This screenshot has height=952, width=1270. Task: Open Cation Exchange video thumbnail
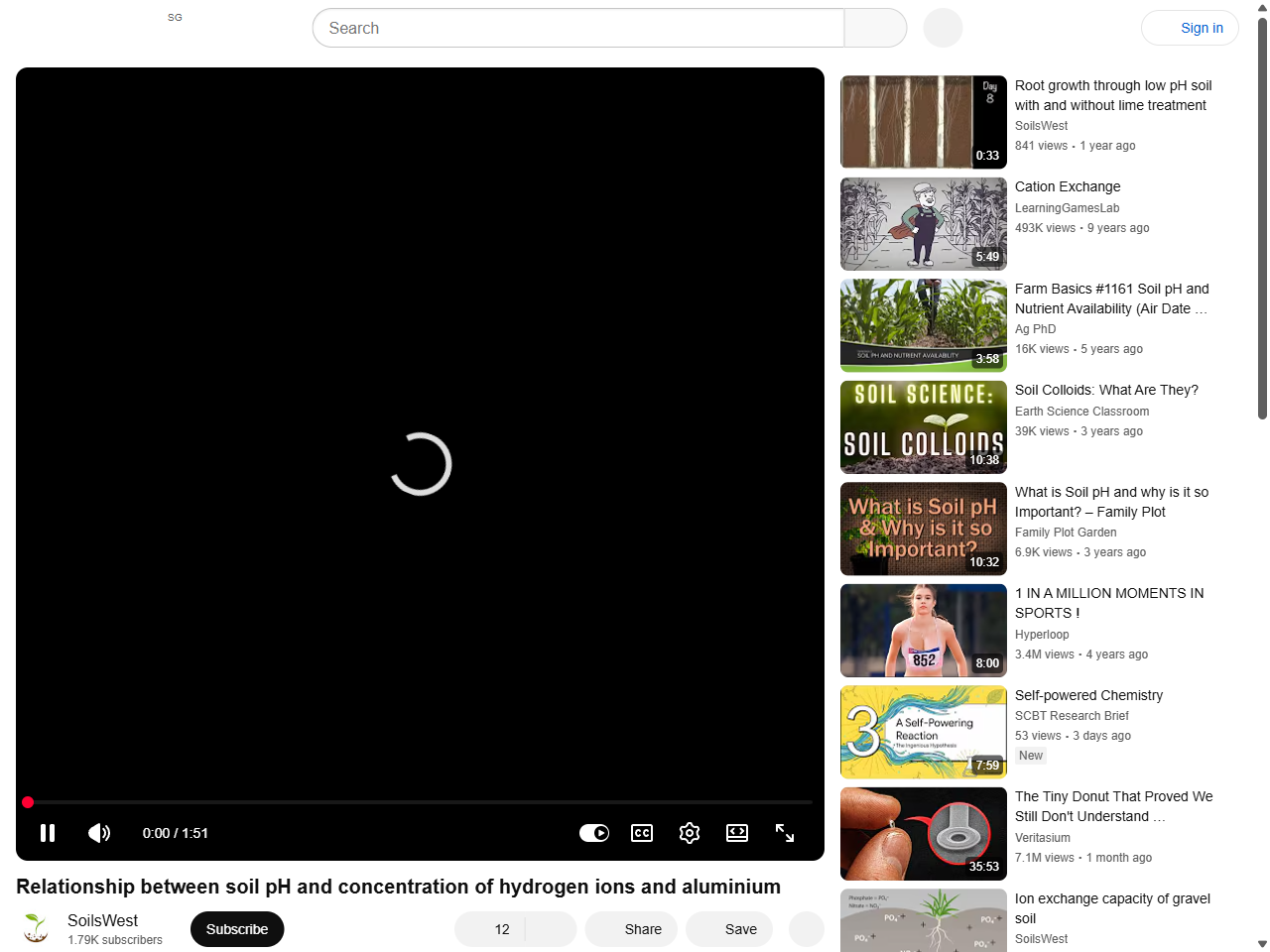(924, 224)
